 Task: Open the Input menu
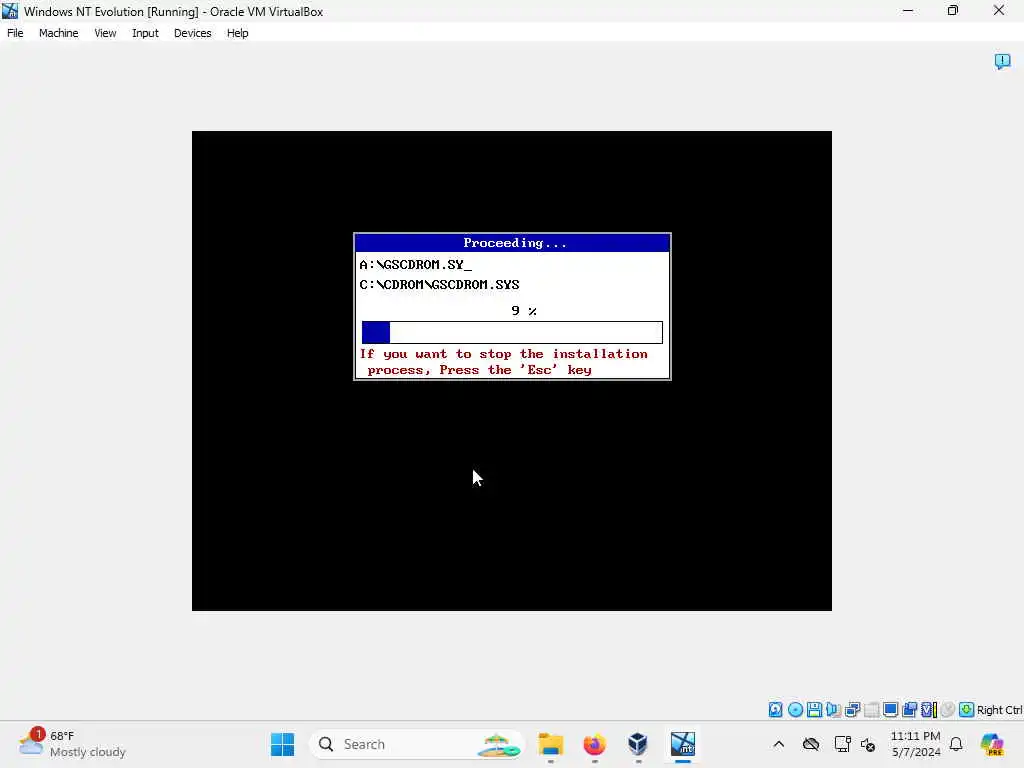coord(145,33)
